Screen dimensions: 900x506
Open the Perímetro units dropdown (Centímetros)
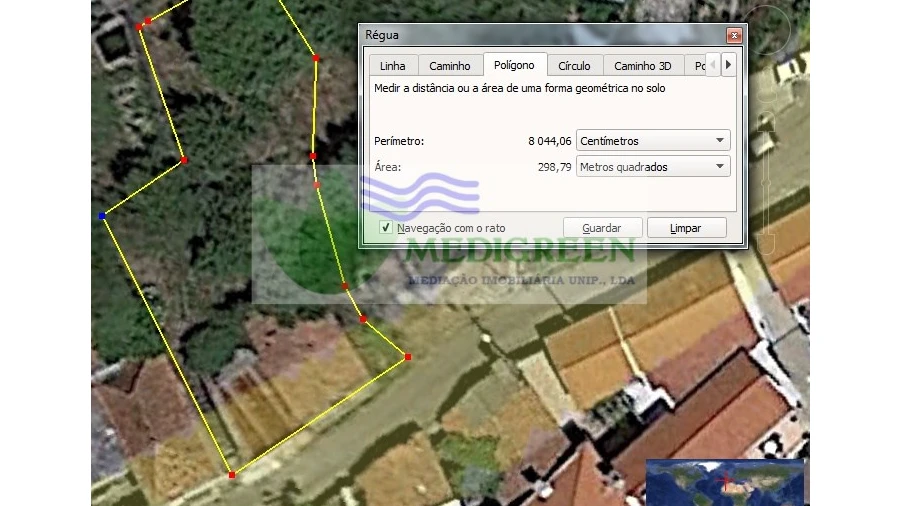pyautogui.click(x=653, y=141)
